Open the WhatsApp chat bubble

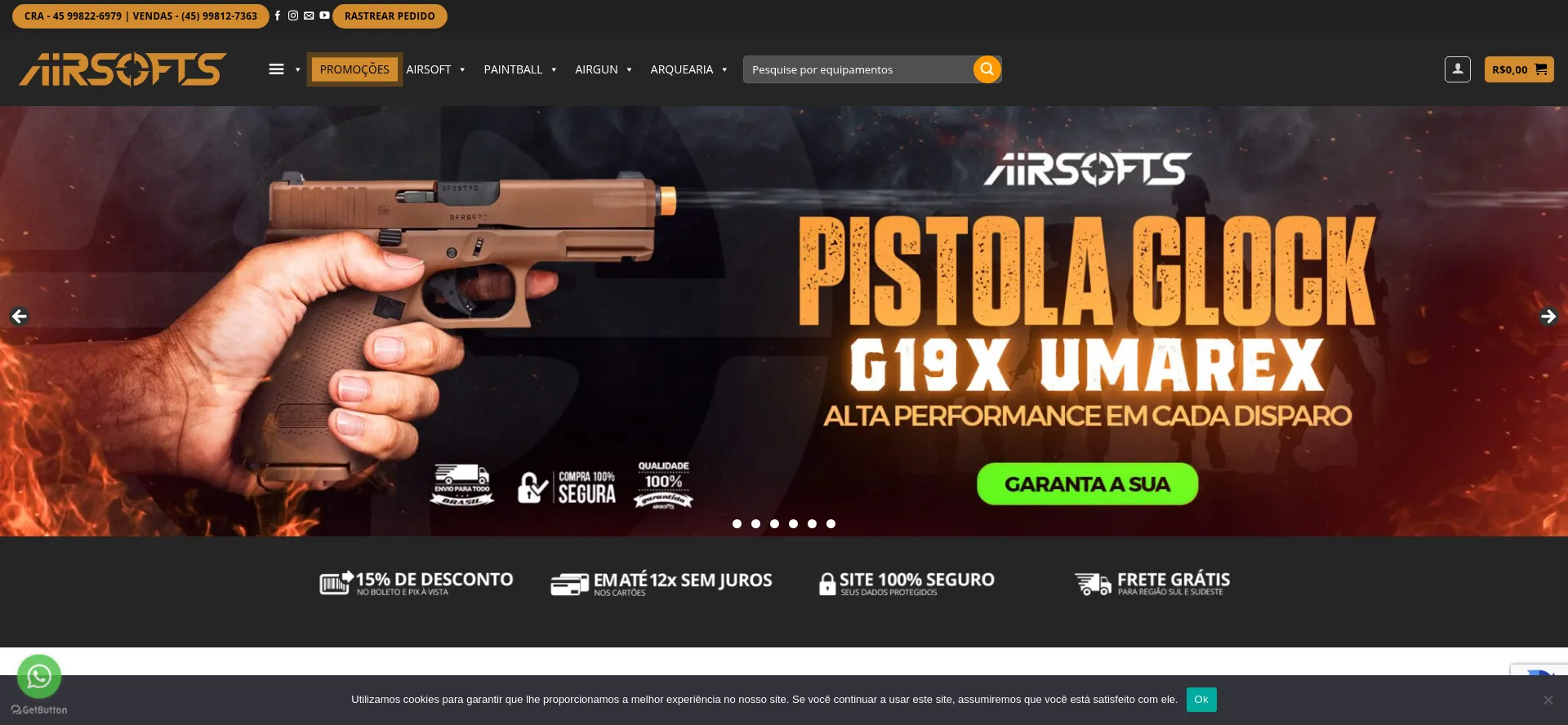coord(39,676)
